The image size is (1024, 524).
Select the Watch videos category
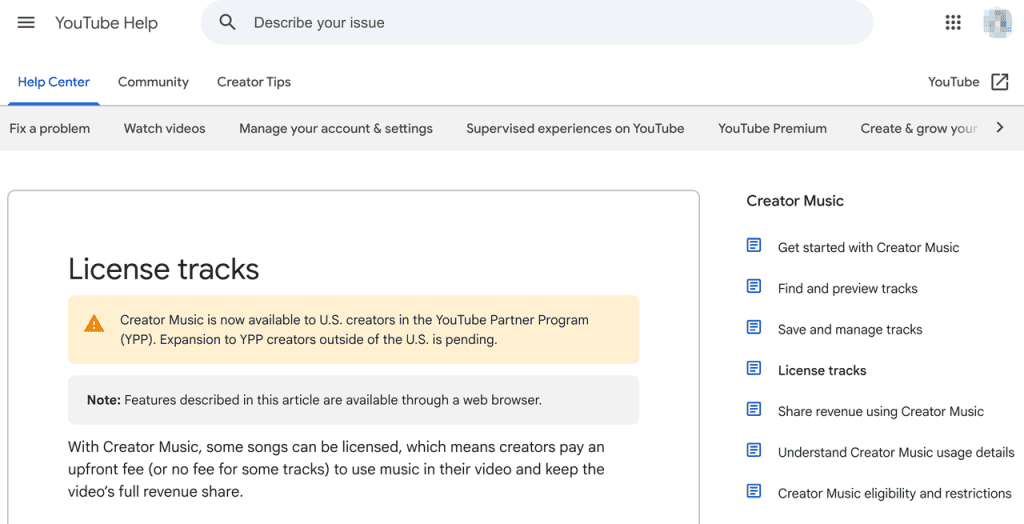165,128
